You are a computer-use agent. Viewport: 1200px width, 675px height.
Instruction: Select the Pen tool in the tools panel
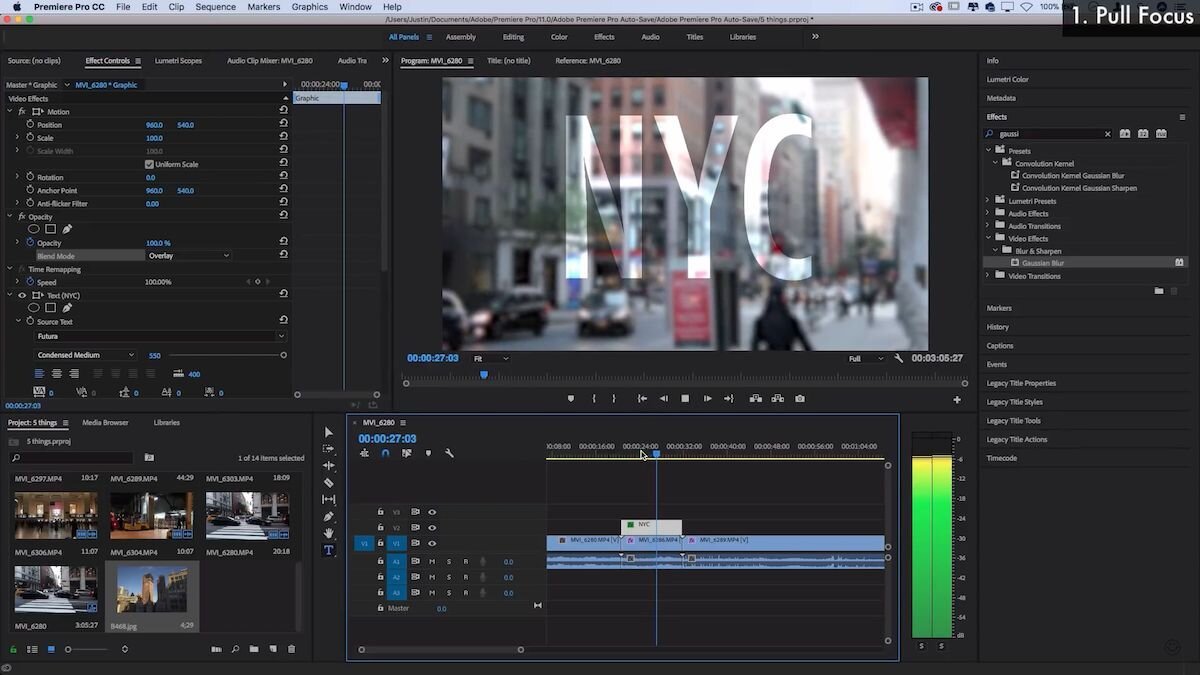329,517
